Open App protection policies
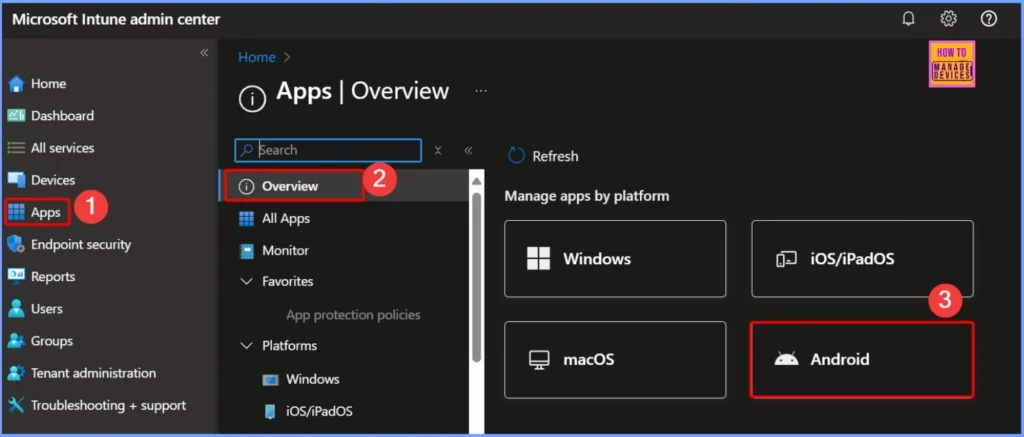The height and width of the screenshot is (437, 1024). (353, 314)
